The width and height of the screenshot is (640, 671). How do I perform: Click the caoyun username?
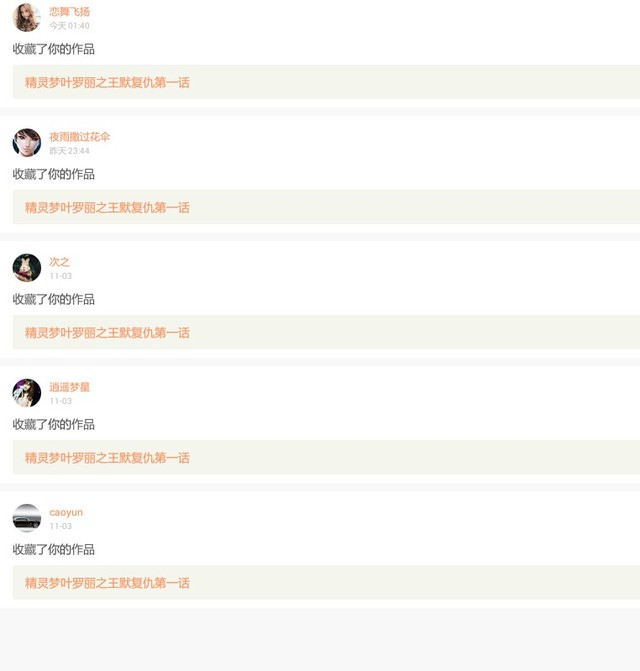(66, 512)
